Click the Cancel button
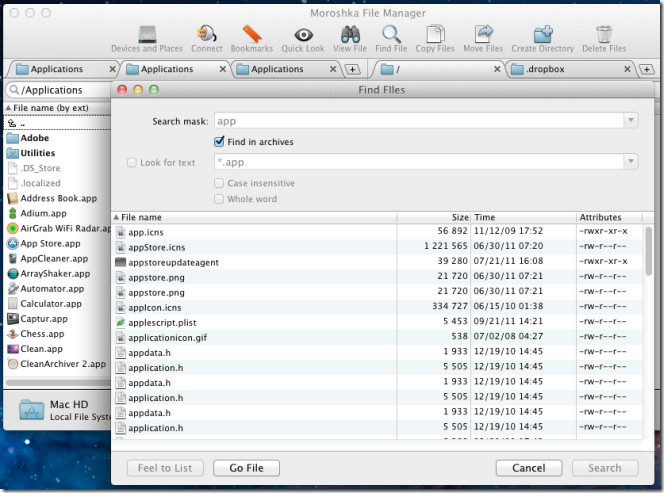Image resolution: width=664 pixels, height=493 pixels. click(528, 467)
